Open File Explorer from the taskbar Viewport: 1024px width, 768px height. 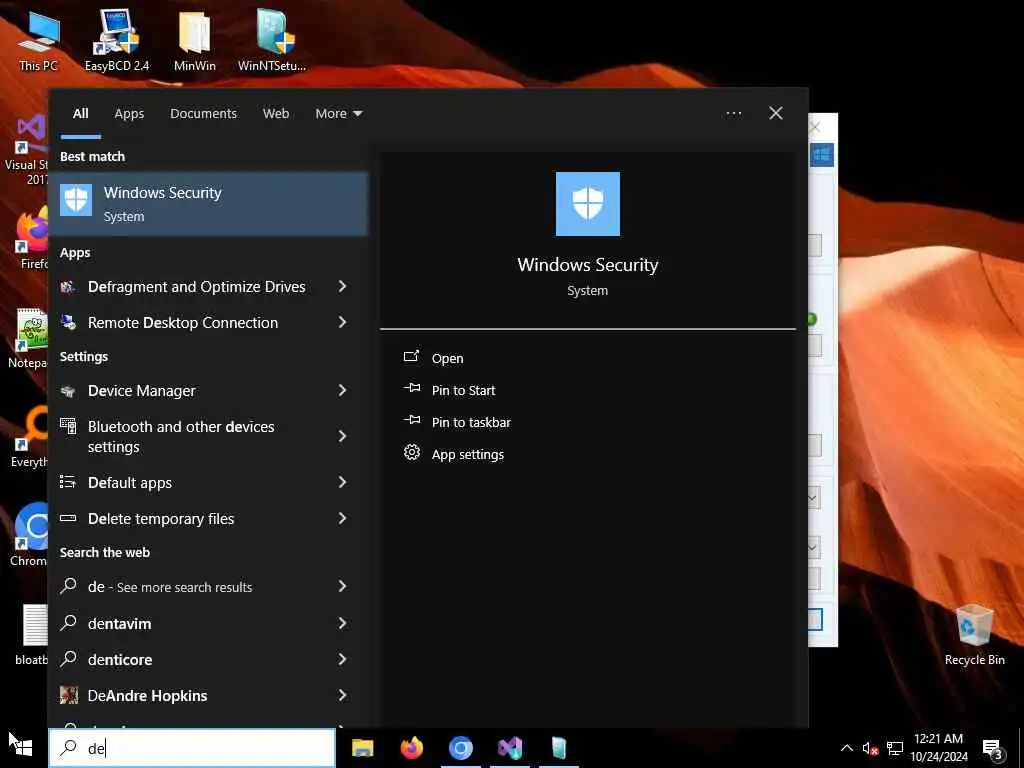(362, 748)
